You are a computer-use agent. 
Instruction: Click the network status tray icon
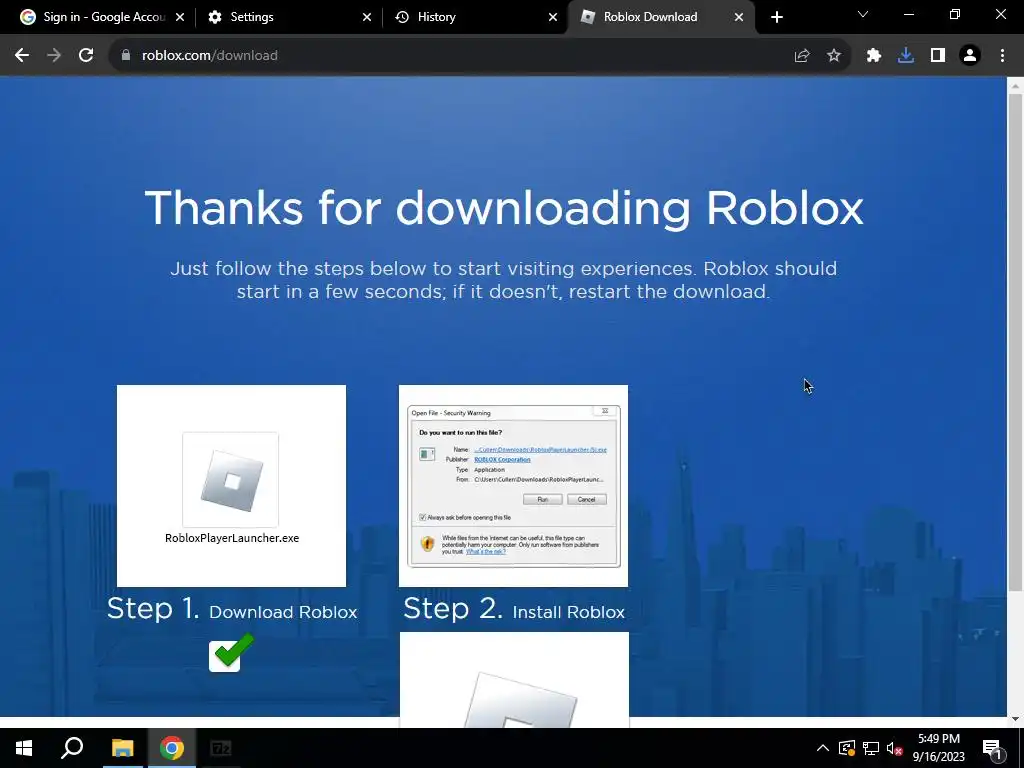coord(871,748)
